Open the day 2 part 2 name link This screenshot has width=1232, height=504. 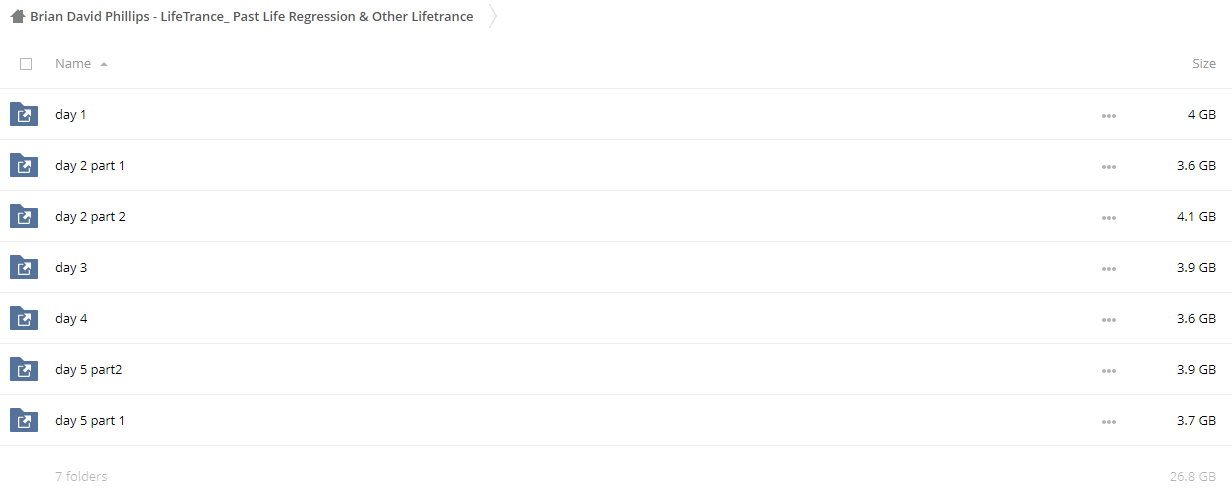[x=90, y=216]
